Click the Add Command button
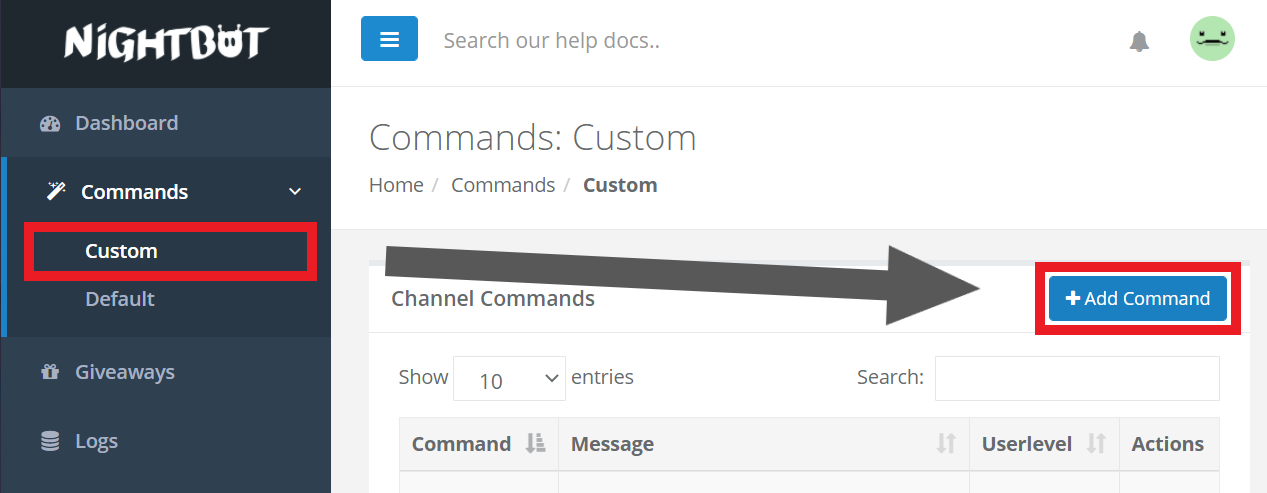 [1137, 299]
